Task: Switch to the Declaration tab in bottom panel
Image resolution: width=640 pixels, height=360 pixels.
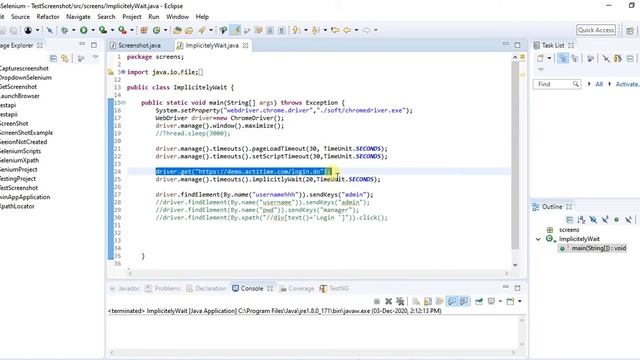Action: pos(206,288)
